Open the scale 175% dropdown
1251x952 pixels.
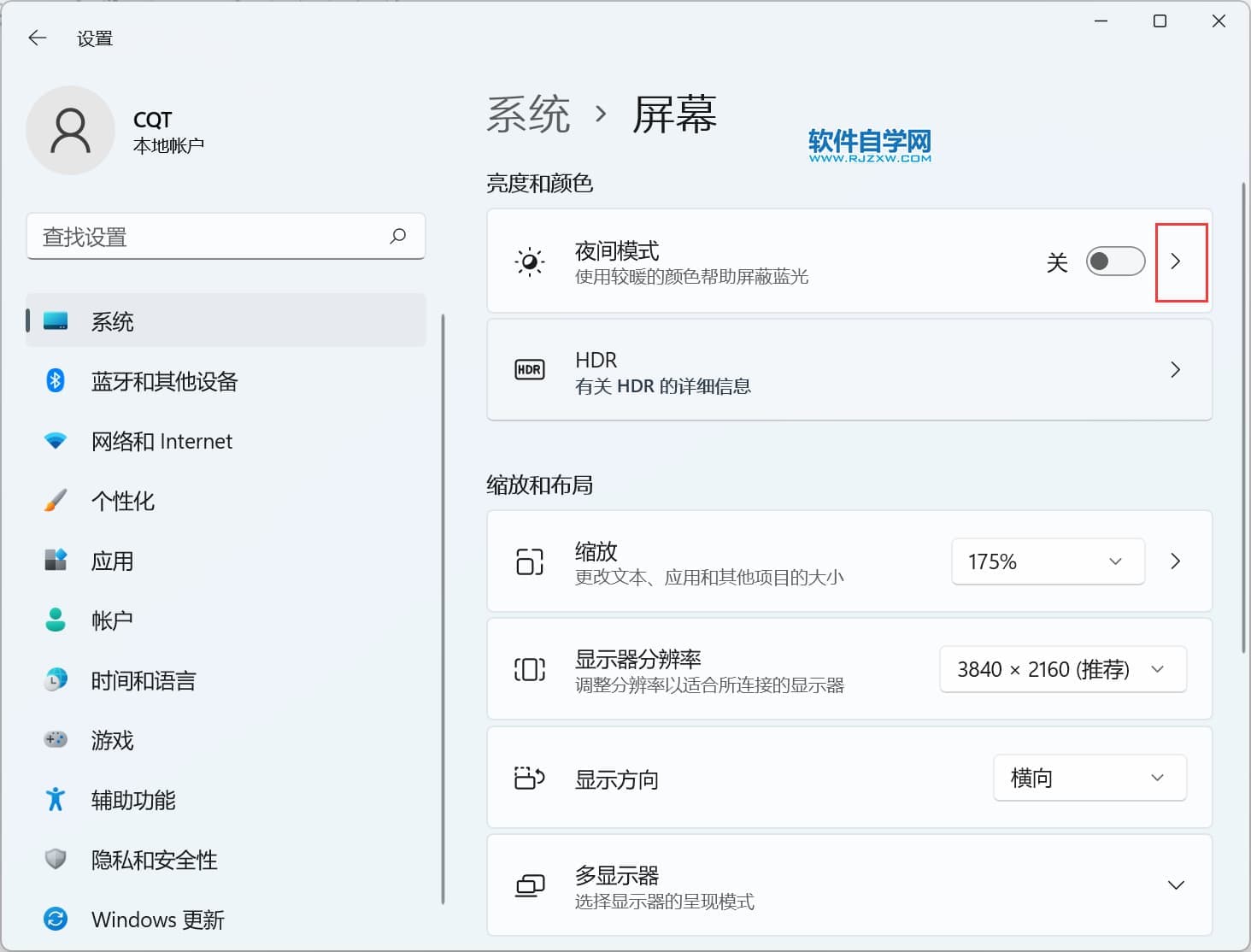(x=1047, y=561)
